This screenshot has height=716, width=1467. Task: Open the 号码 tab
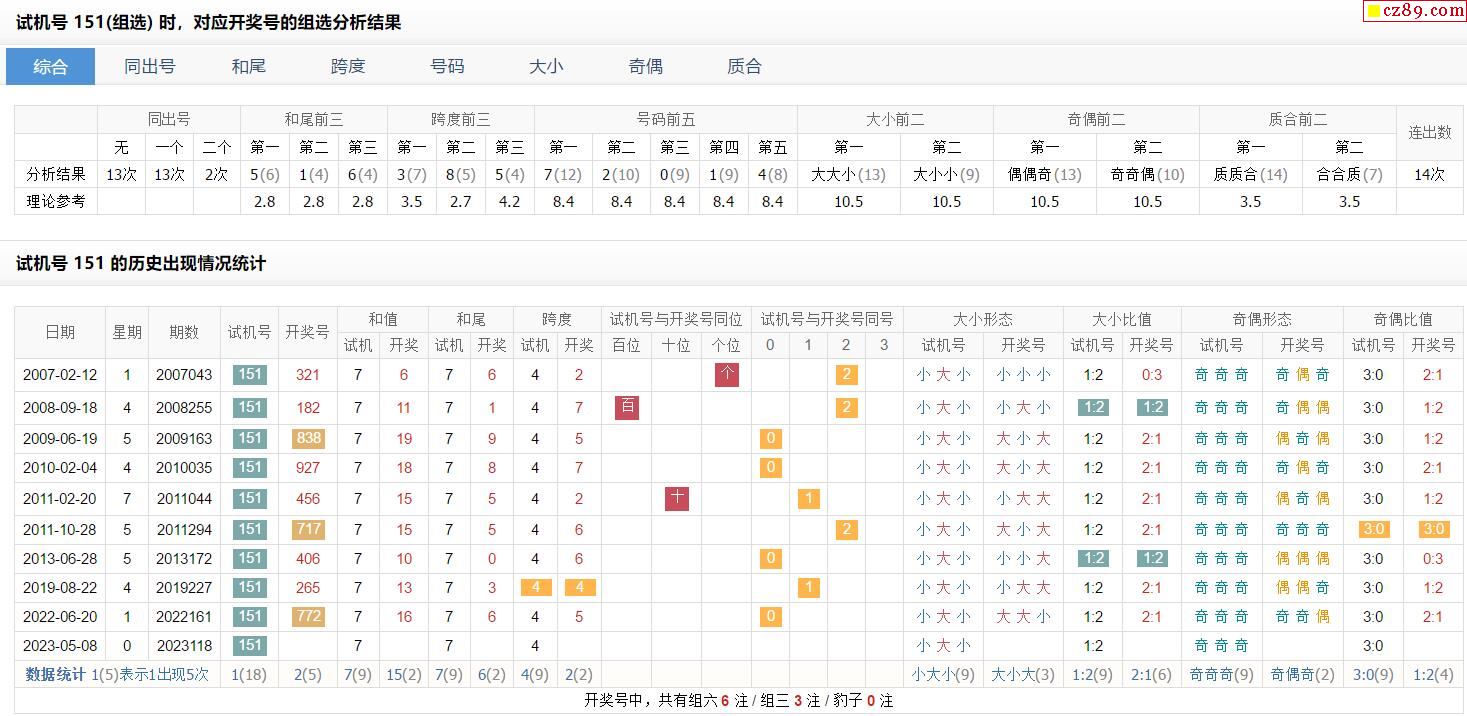pos(447,66)
